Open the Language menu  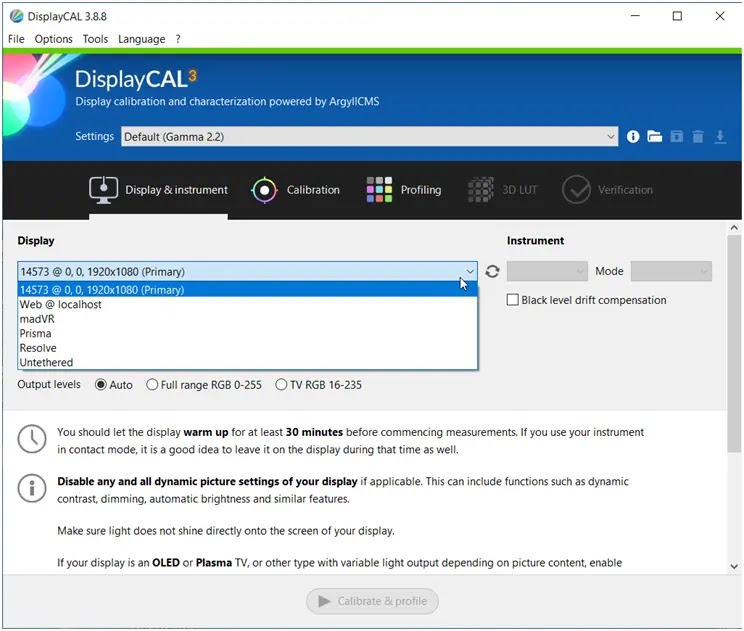tap(141, 39)
